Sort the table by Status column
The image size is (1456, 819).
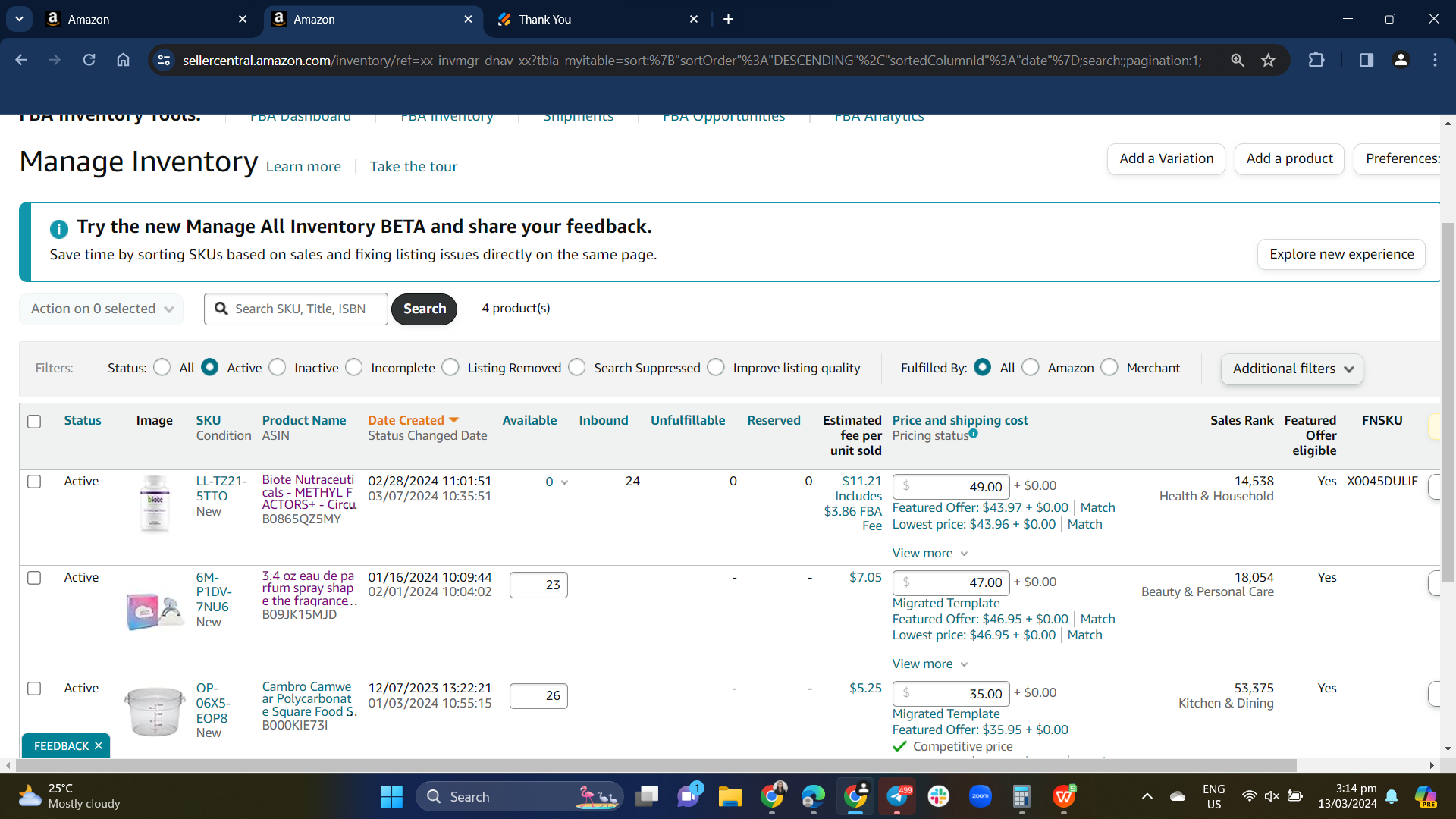[x=83, y=420]
